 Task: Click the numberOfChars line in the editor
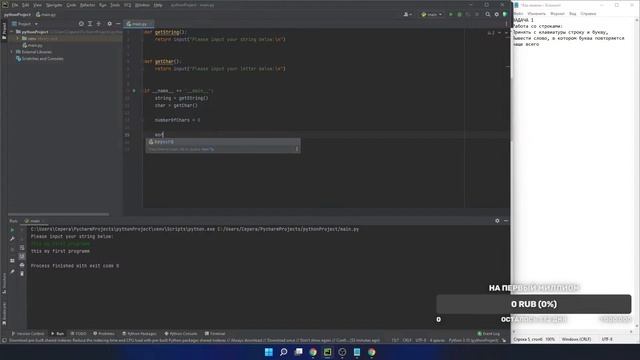pos(177,120)
